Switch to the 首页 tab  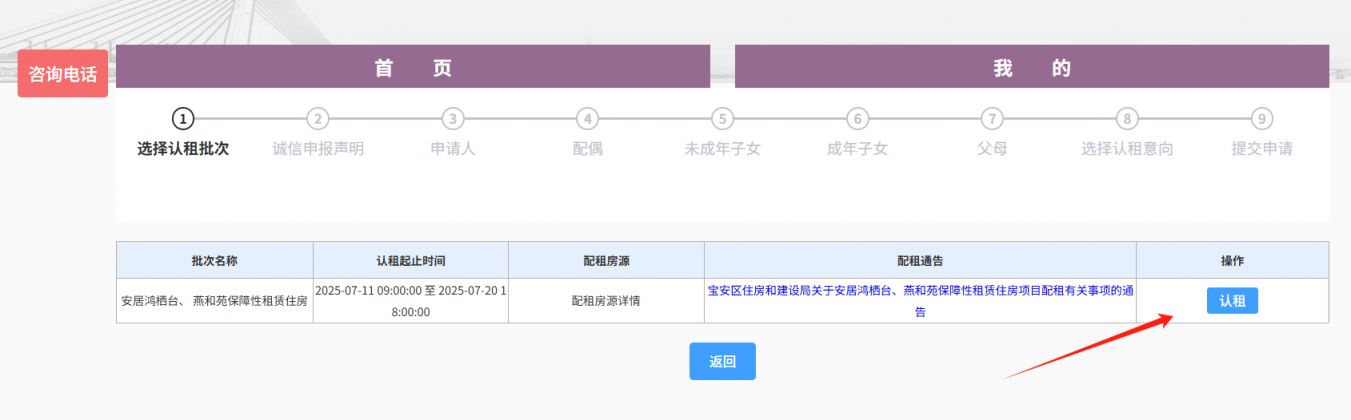(x=413, y=67)
